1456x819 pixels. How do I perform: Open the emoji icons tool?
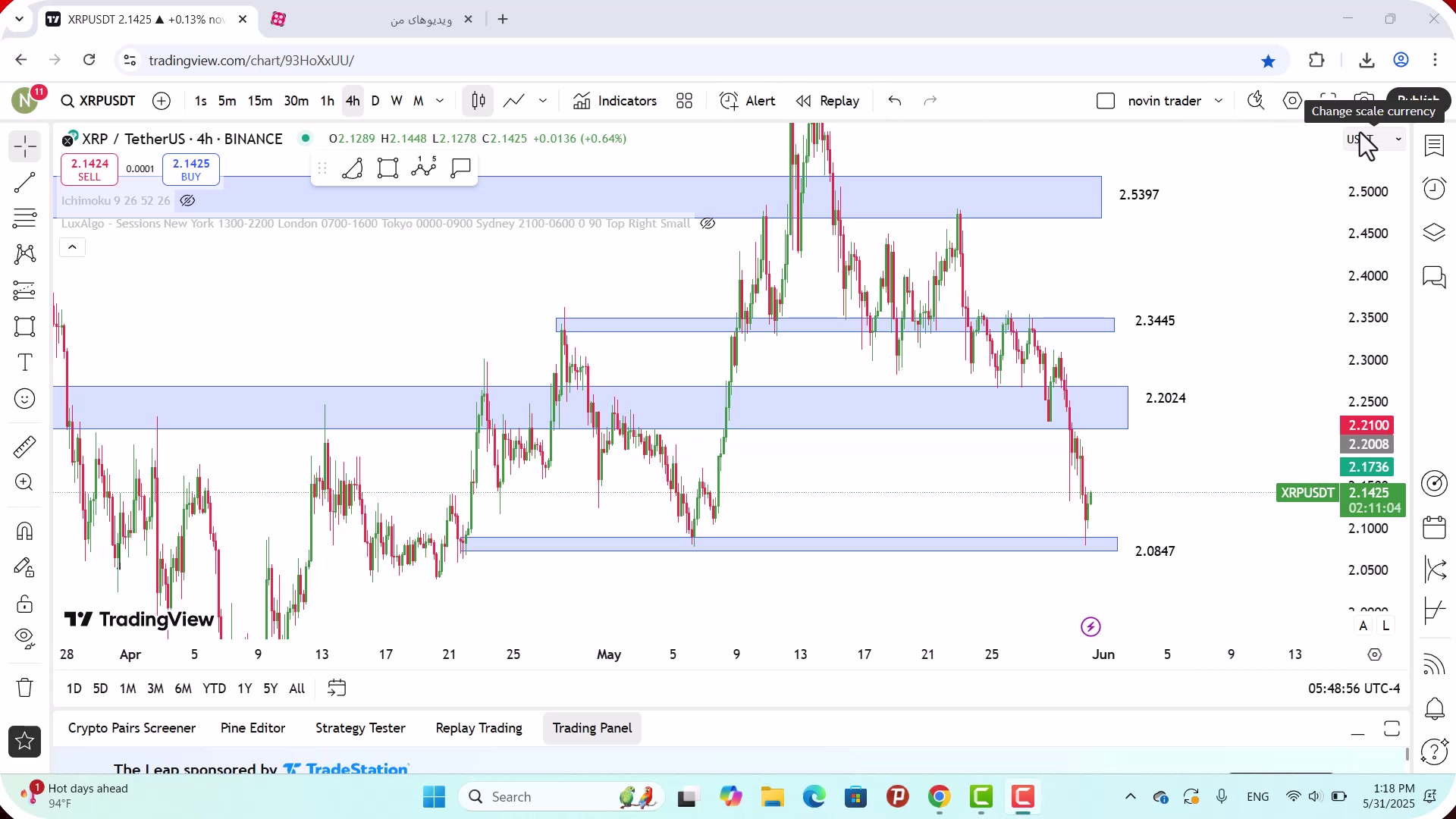(25, 399)
